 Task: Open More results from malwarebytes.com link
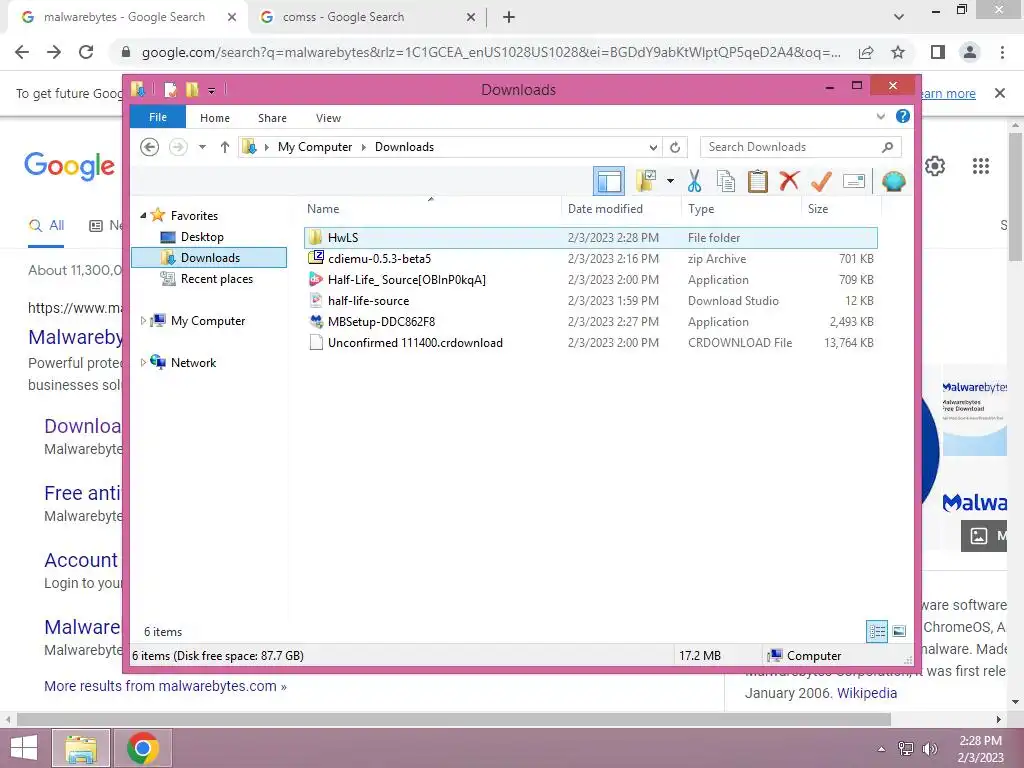[165, 686]
